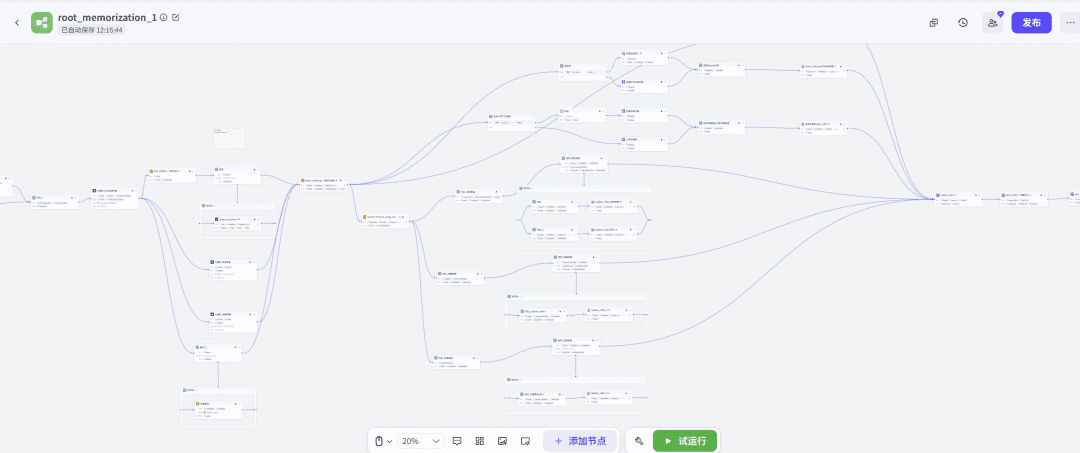The width and height of the screenshot is (1080, 453).
Task: Open the version history clock icon
Action: tap(962, 22)
